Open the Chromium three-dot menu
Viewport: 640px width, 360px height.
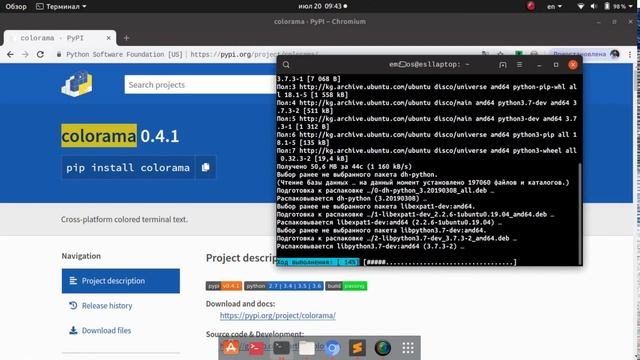pos(630,54)
